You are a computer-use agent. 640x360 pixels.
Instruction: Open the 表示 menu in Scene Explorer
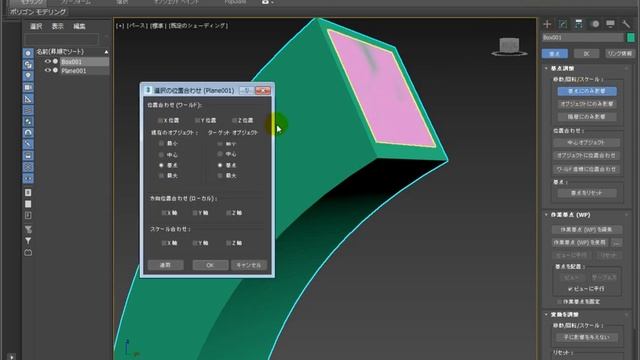[58, 27]
